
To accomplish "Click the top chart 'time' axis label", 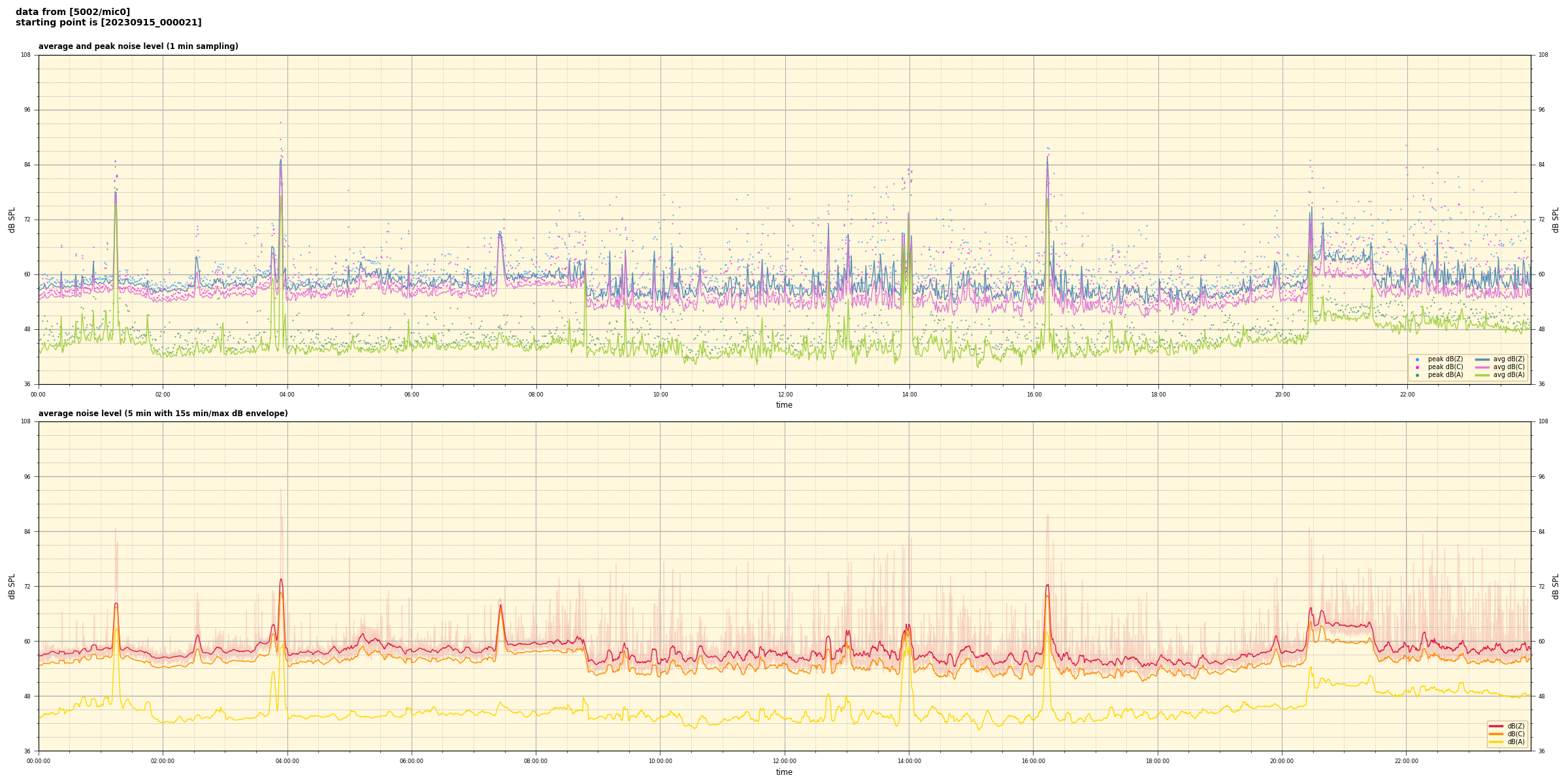I will (x=784, y=405).
